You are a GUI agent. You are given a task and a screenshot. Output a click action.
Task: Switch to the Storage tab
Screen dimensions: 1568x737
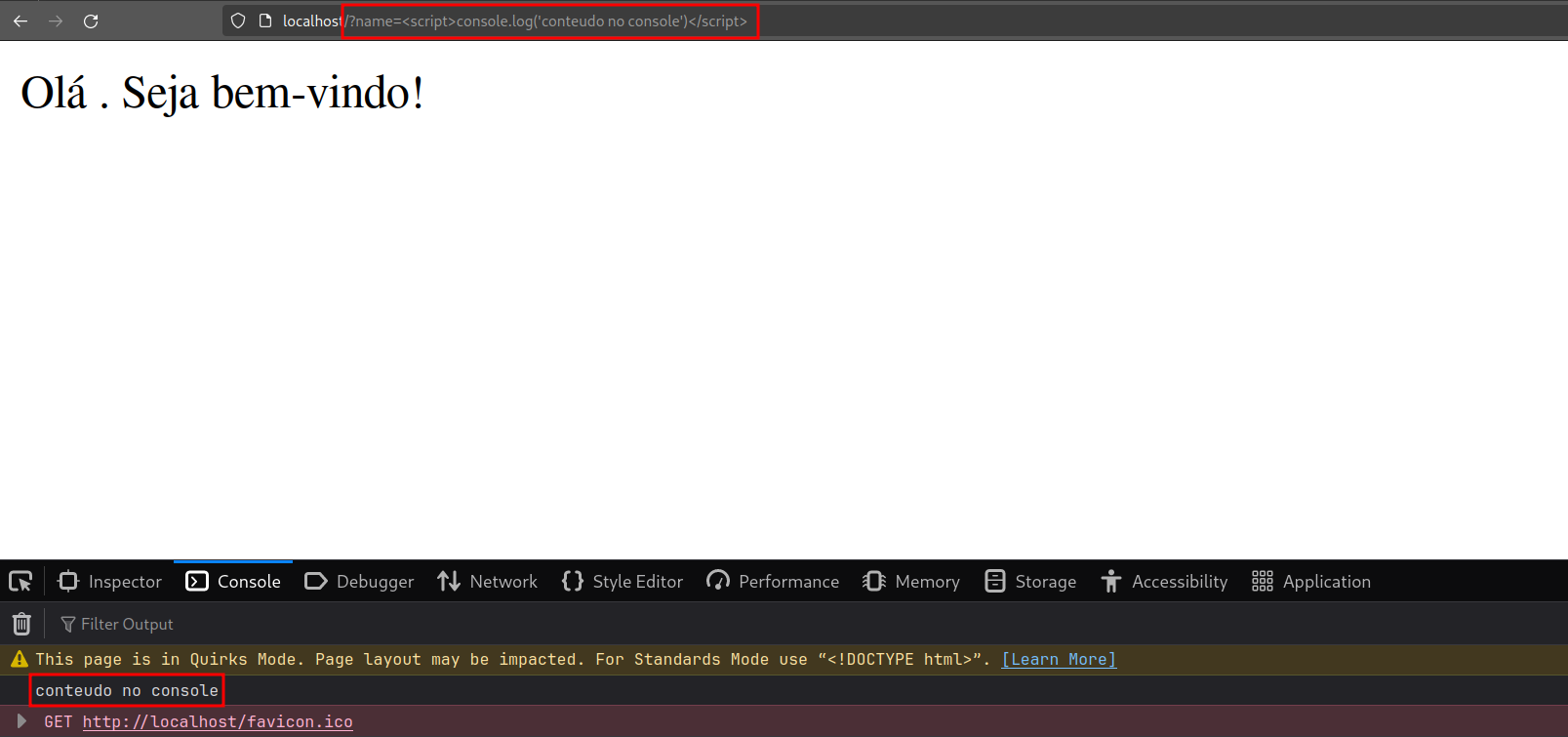pyautogui.click(x=1030, y=582)
